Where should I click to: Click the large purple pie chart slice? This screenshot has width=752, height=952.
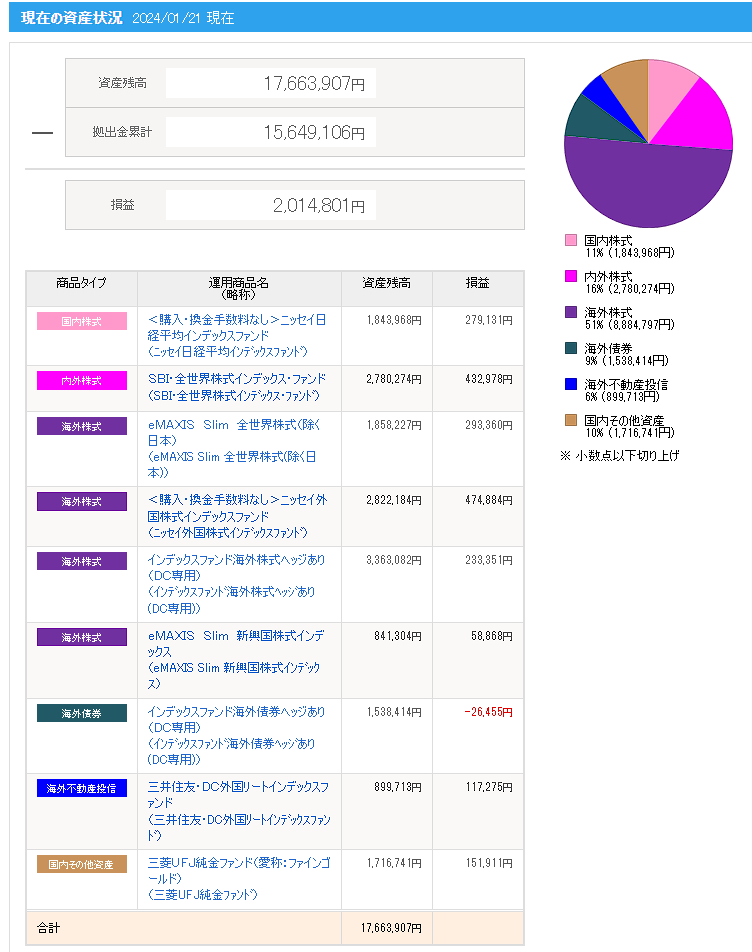(x=650, y=185)
